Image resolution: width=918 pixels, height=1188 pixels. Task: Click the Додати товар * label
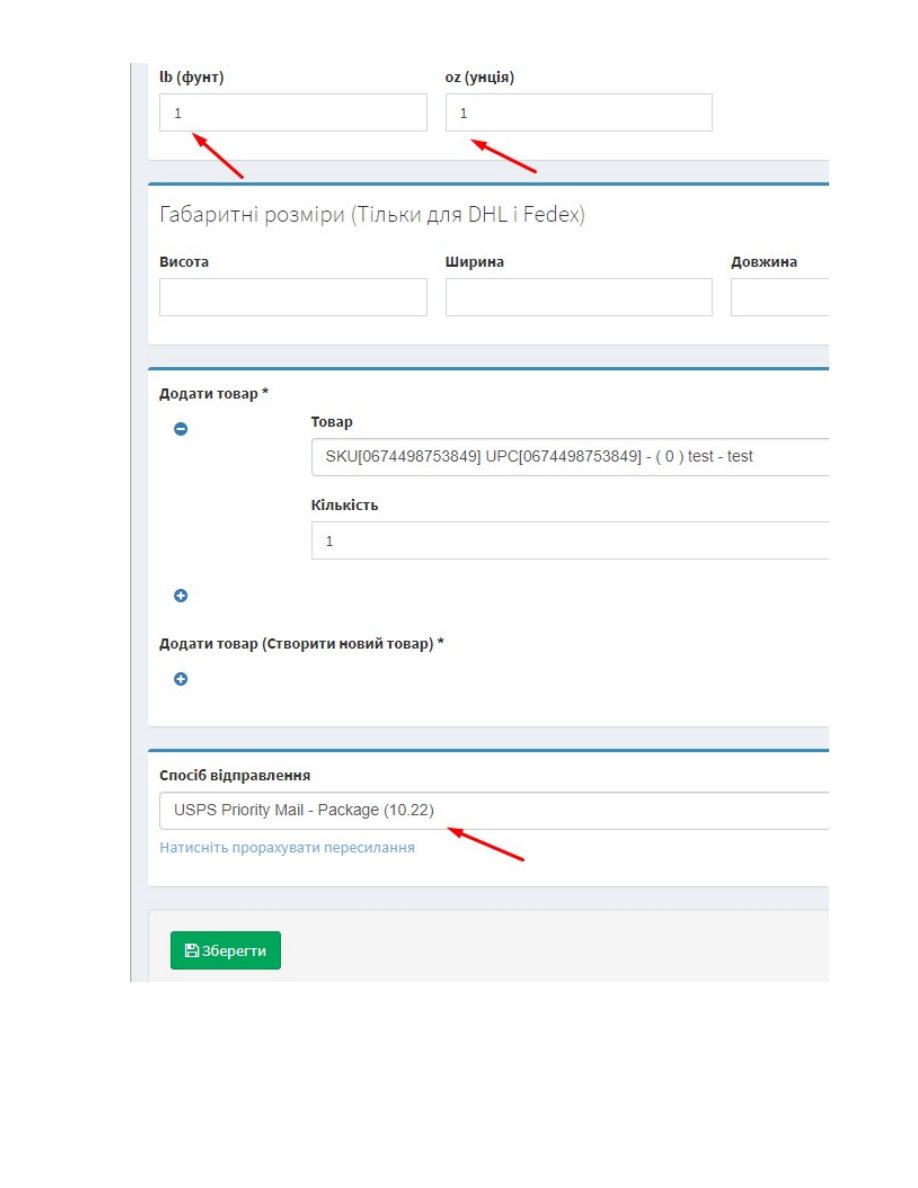[214, 393]
